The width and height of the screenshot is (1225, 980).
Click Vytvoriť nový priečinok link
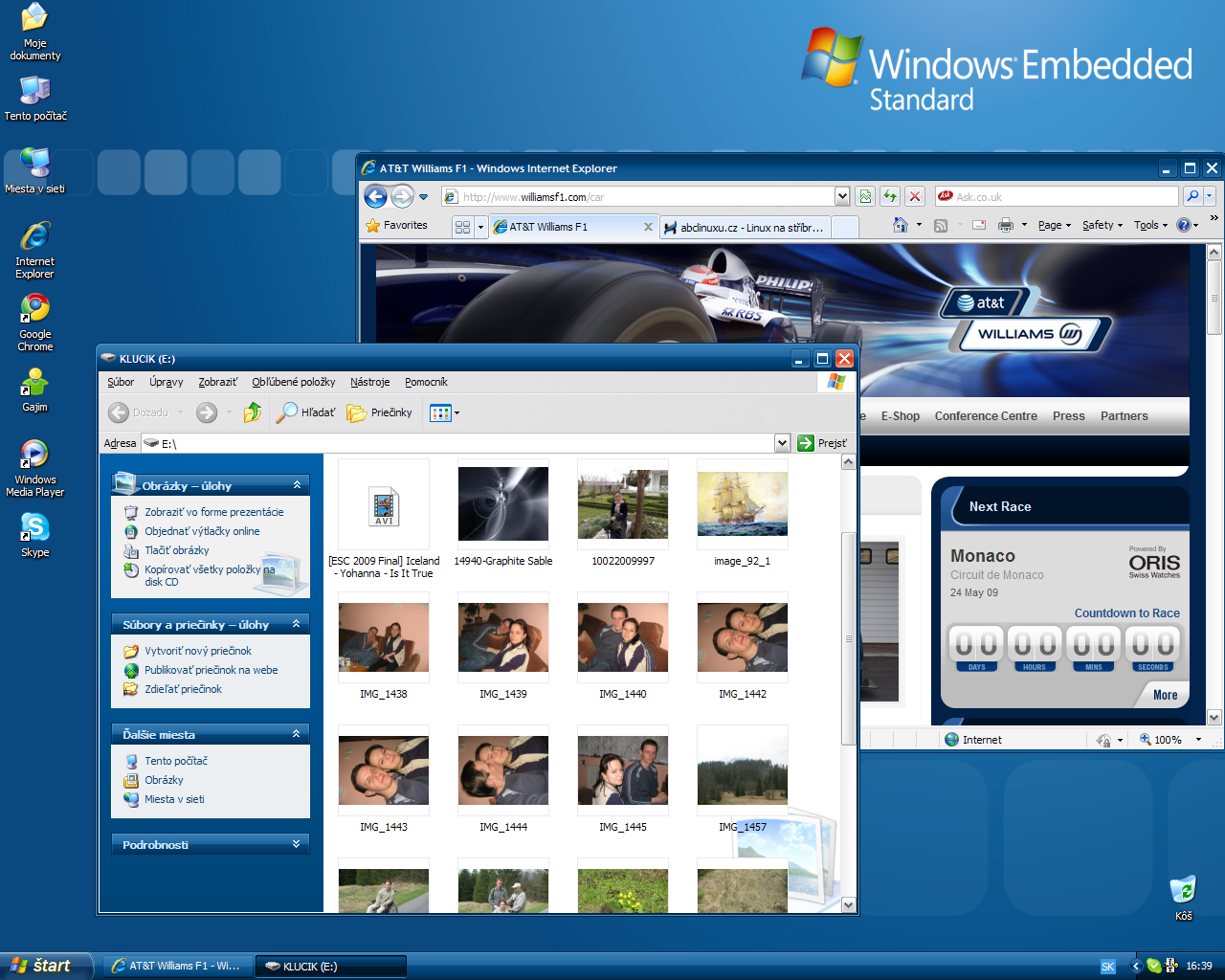pos(198,651)
